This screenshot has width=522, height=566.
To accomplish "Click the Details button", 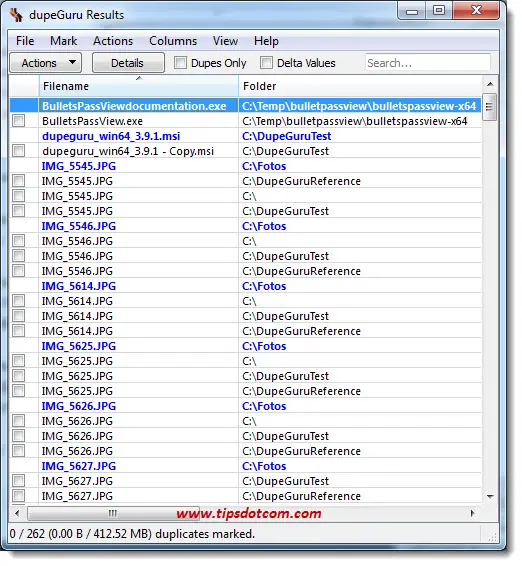I will [x=128, y=63].
